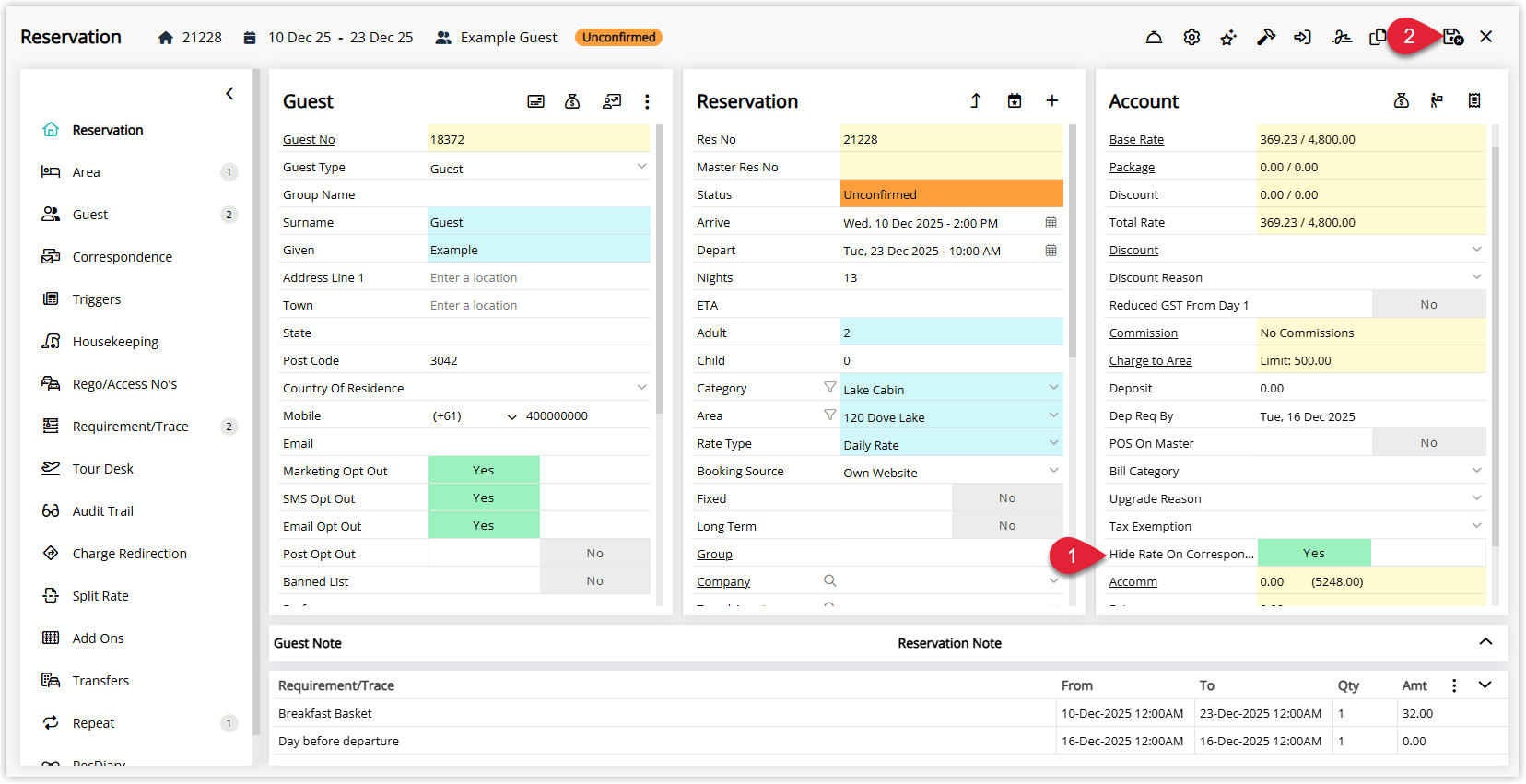Click the Commission link
This screenshot has width=1526, height=784.
1144,333
